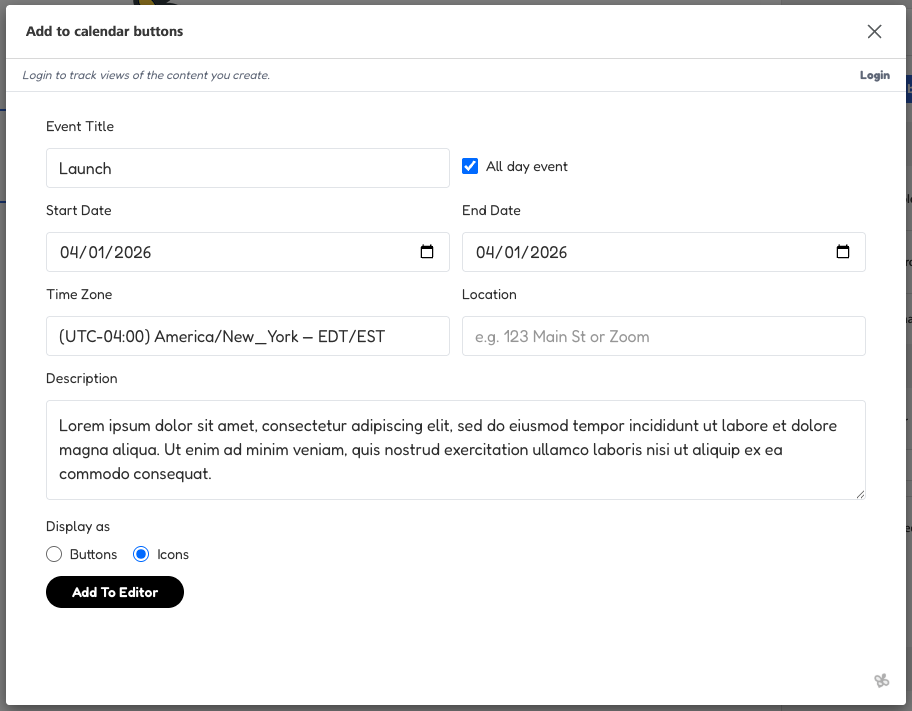Screen dimensions: 912x711
Task: Click the Login link
Action: click(x=874, y=75)
